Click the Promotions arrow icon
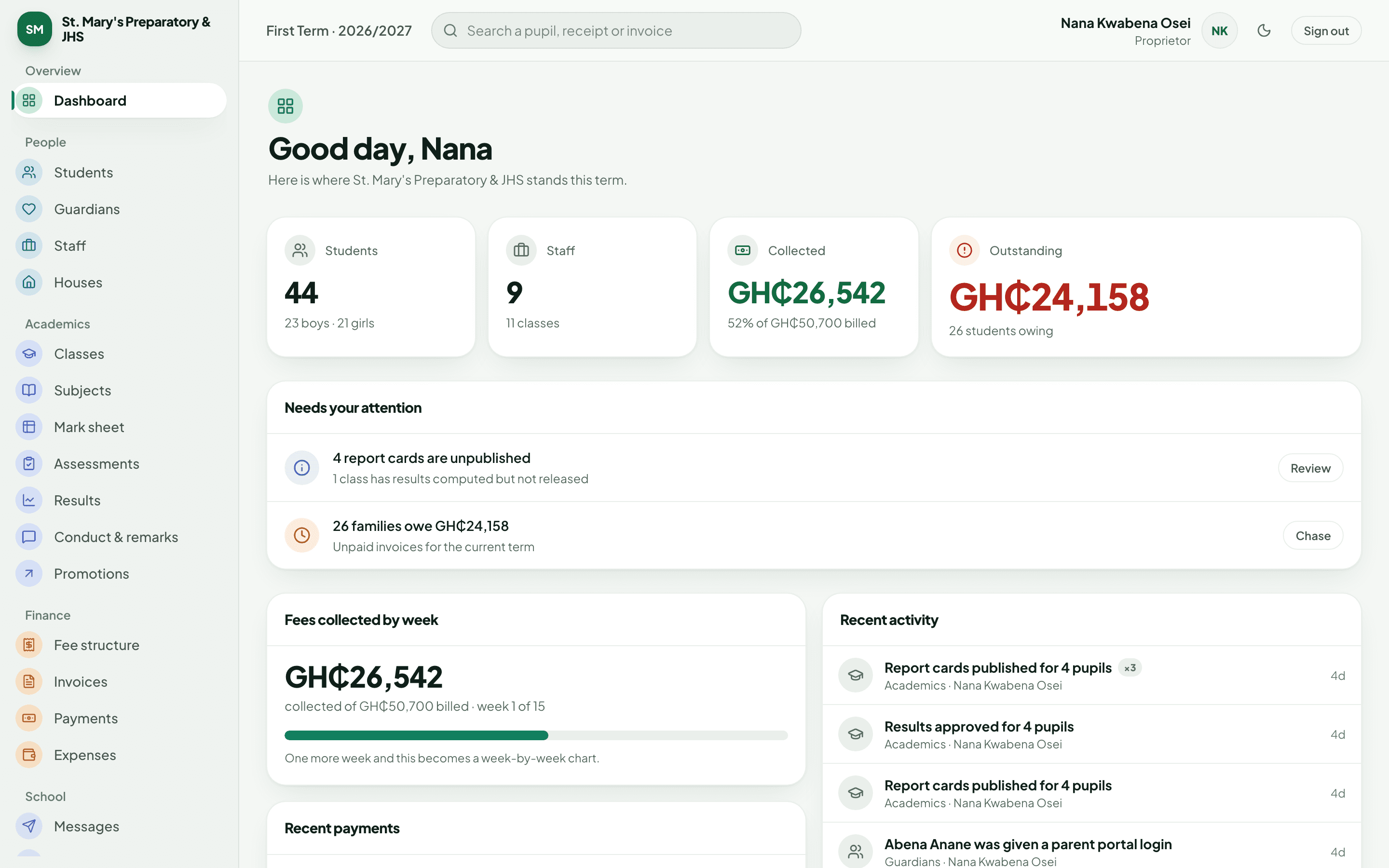 29,574
